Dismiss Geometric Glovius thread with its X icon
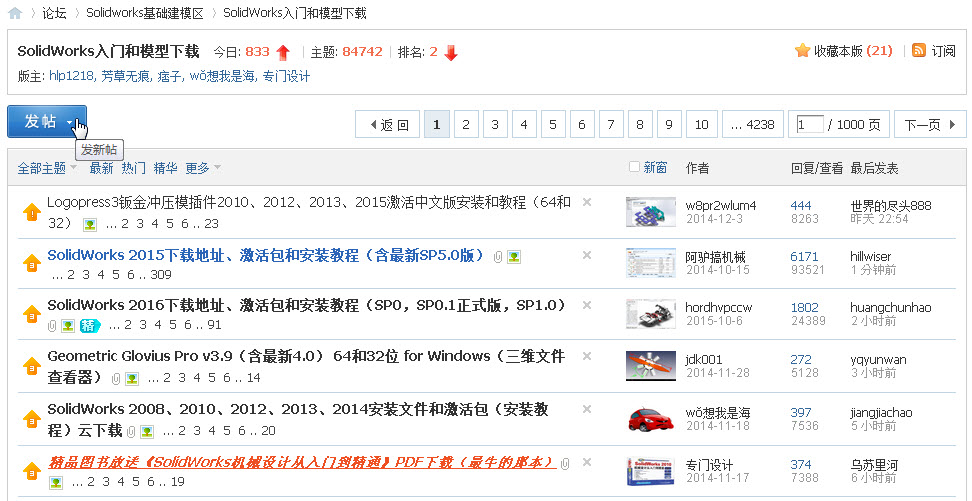This screenshot has width=972, height=501. click(x=587, y=356)
